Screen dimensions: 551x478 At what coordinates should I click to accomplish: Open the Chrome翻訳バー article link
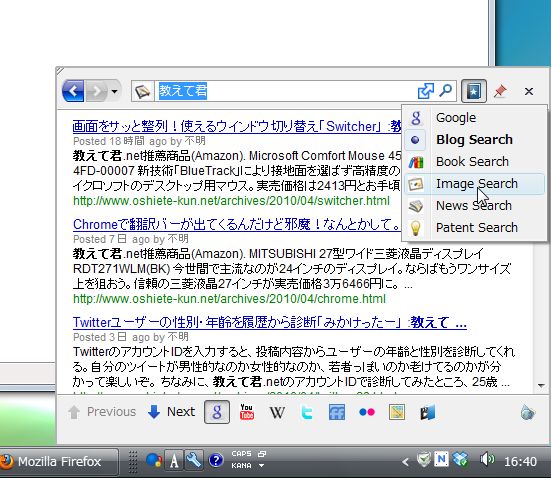(x=236, y=224)
